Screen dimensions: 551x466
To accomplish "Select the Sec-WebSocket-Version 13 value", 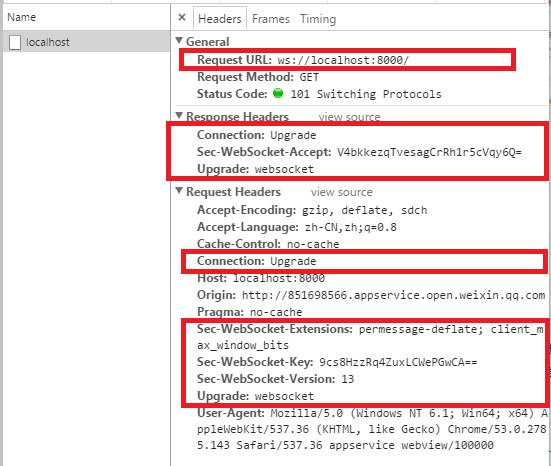I will (x=348, y=379).
